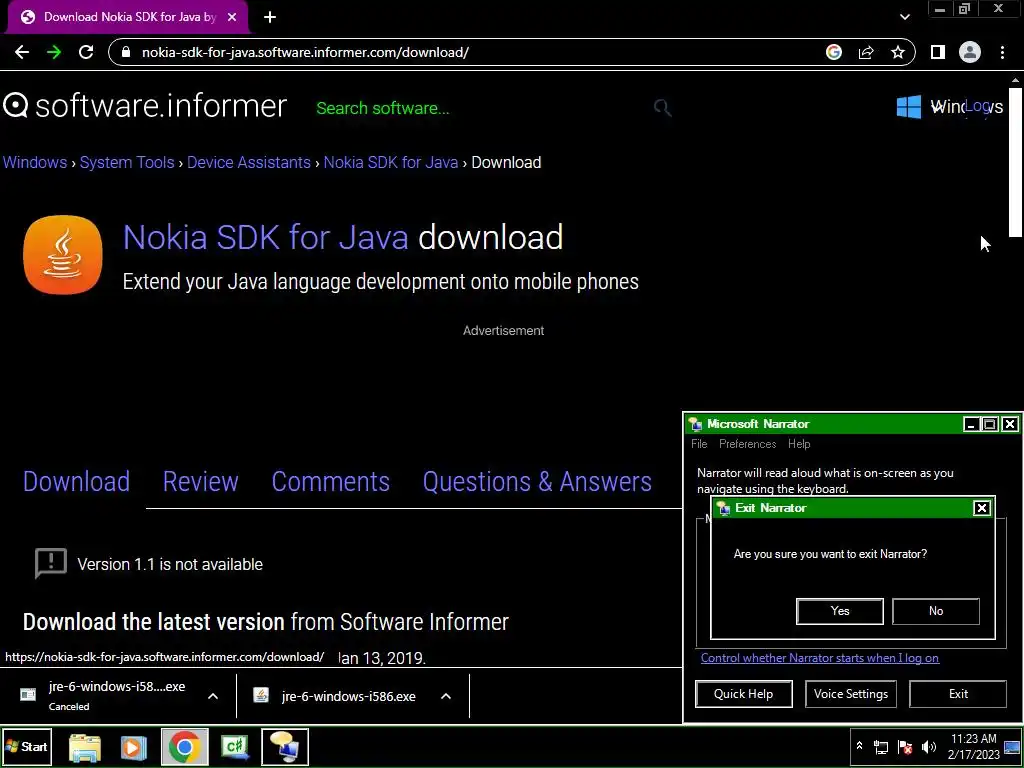
Task: Open Narrator File menu
Action: [x=699, y=444]
